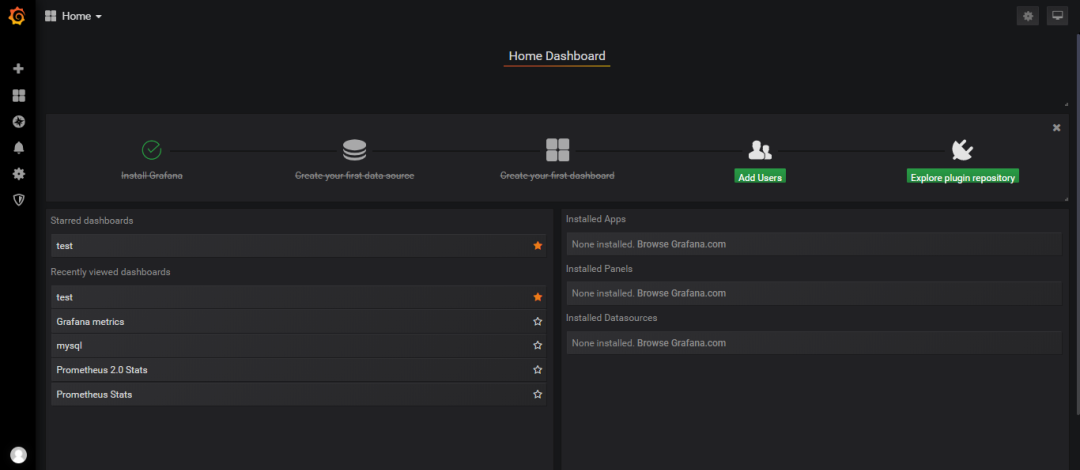Open the mysql dashboard
The width and height of the screenshot is (1080, 470).
tap(298, 345)
